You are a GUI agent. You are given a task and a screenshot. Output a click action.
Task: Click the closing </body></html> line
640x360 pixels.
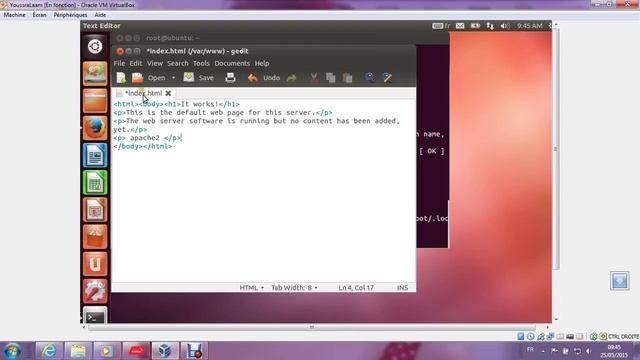pos(143,146)
